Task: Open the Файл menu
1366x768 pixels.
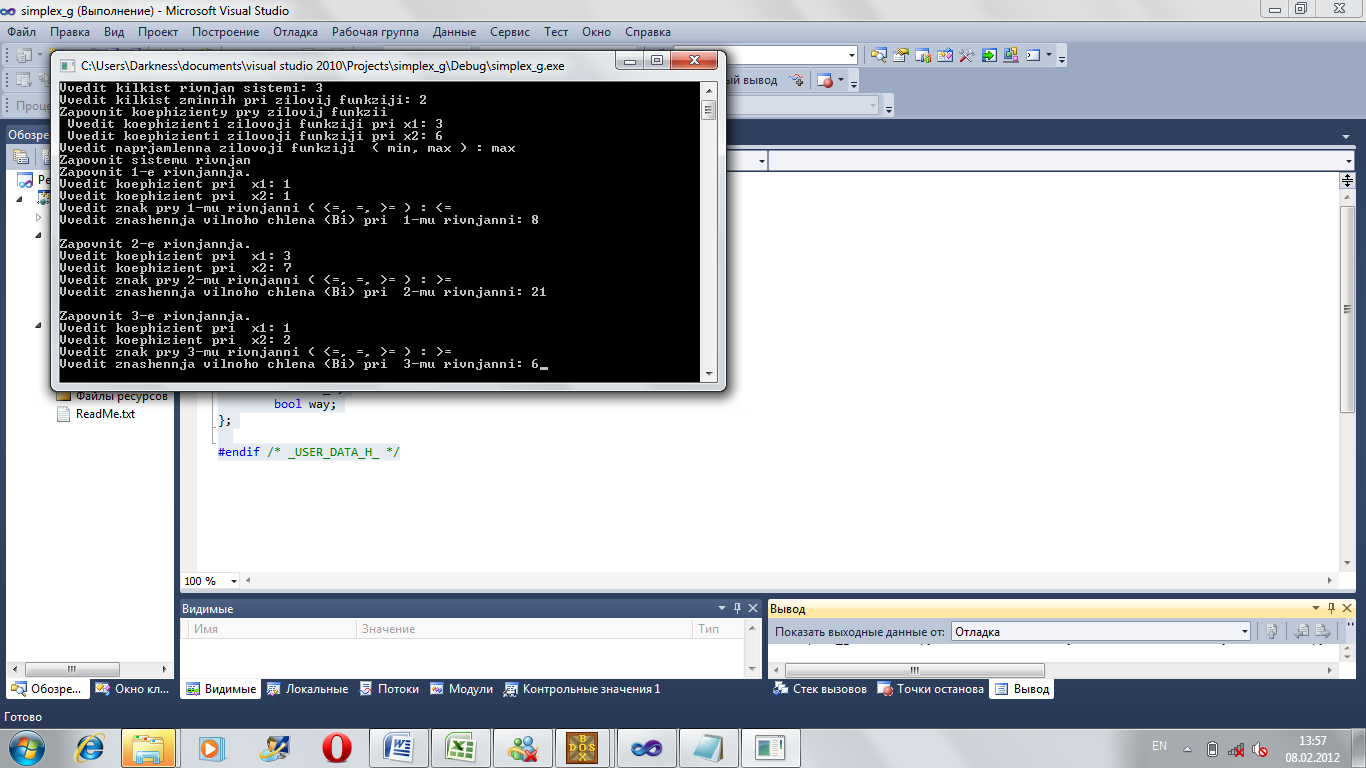Action: (21, 32)
